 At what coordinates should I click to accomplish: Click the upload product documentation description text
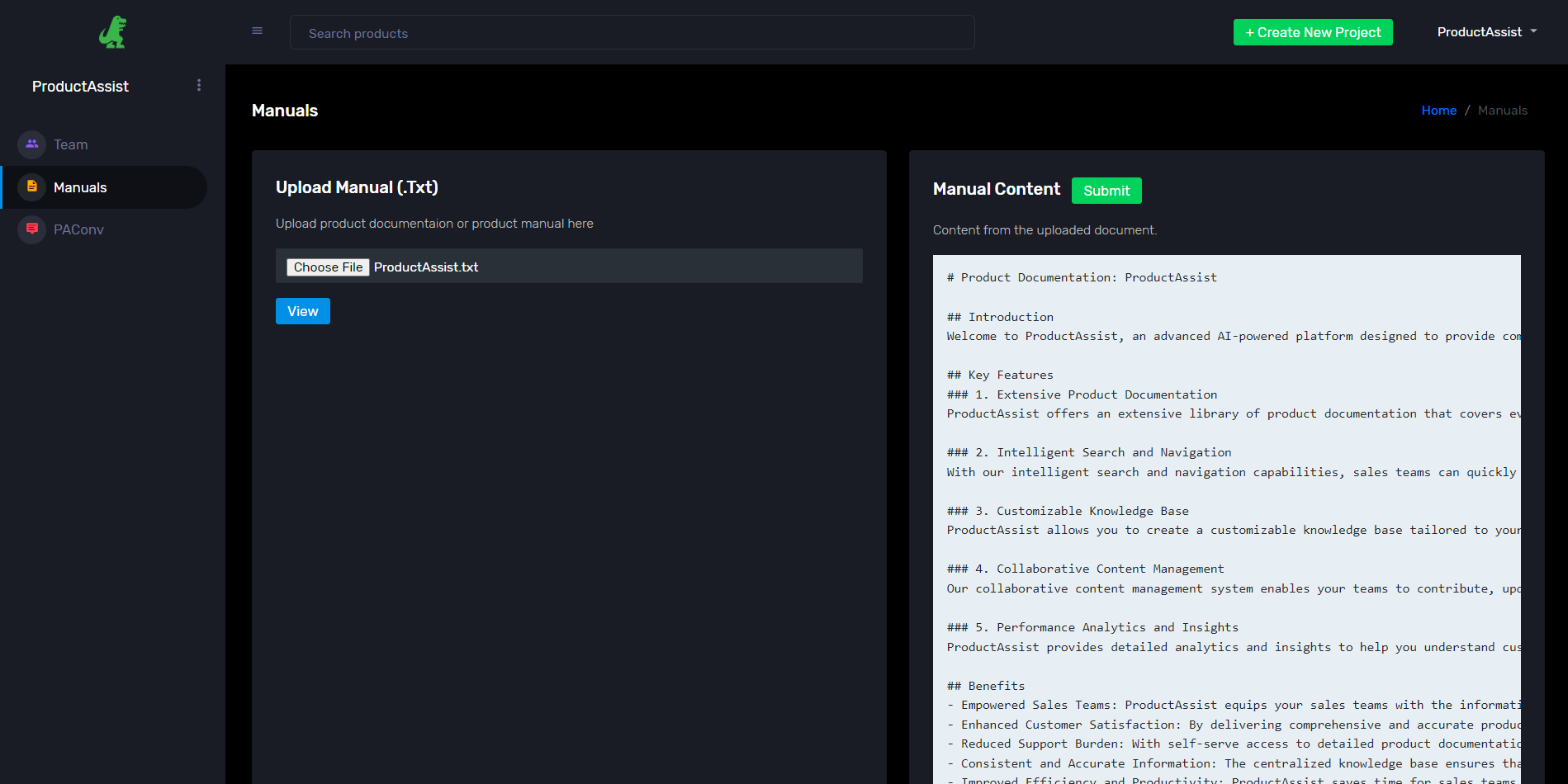tap(434, 224)
